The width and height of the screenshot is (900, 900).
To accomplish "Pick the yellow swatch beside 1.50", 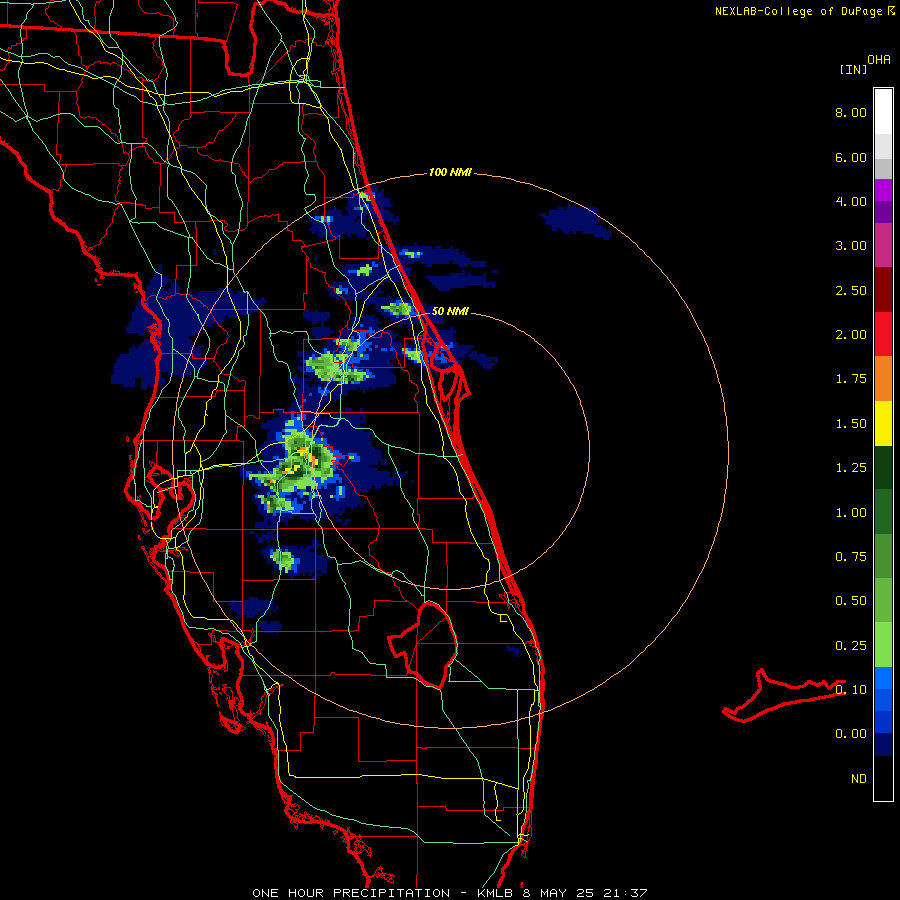I will [x=883, y=423].
